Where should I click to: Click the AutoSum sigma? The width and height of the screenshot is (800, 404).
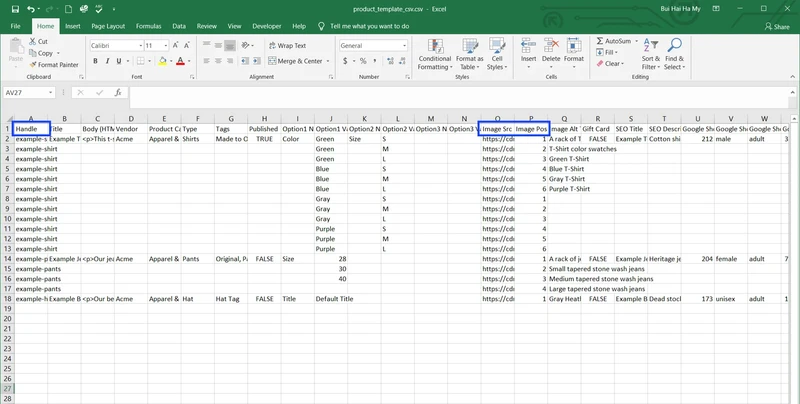click(600, 41)
